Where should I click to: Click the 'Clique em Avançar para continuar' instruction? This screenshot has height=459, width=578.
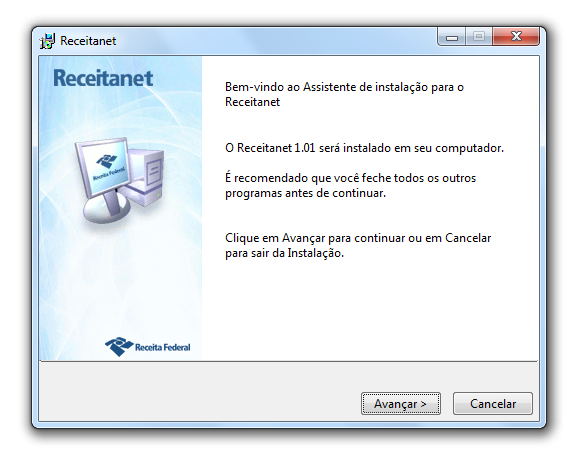(x=358, y=246)
